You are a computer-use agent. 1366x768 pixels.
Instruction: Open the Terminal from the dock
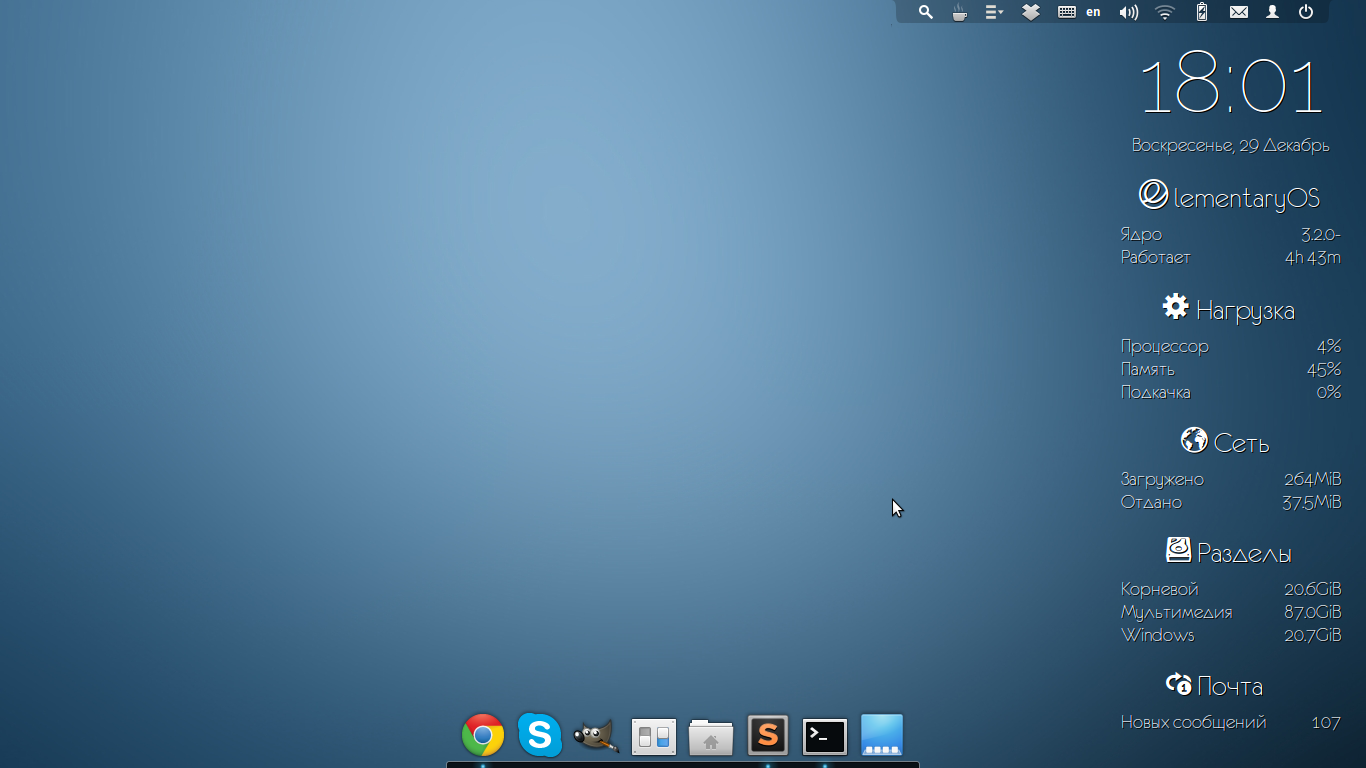[x=825, y=737]
